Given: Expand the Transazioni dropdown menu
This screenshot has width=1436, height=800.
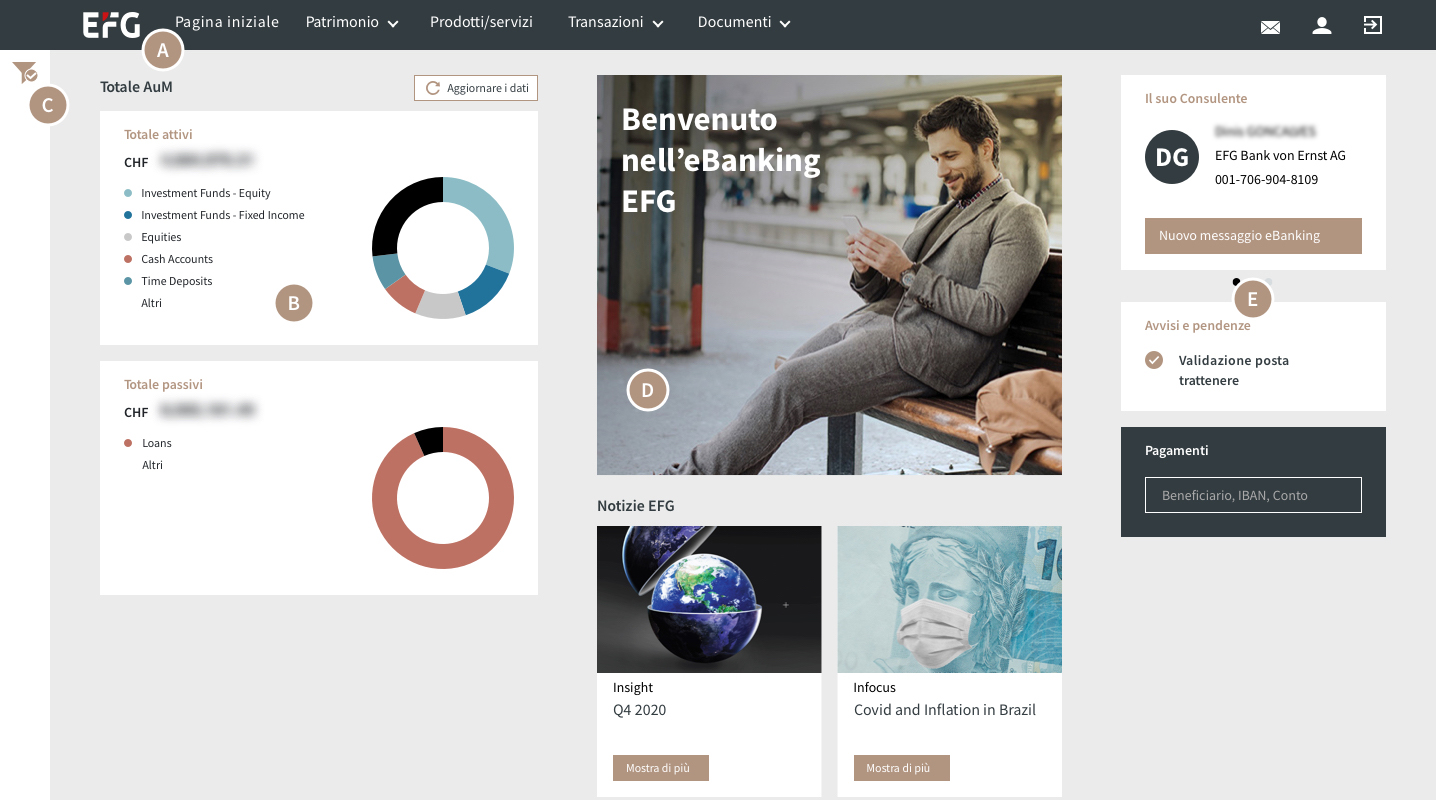Looking at the screenshot, I should [x=615, y=23].
